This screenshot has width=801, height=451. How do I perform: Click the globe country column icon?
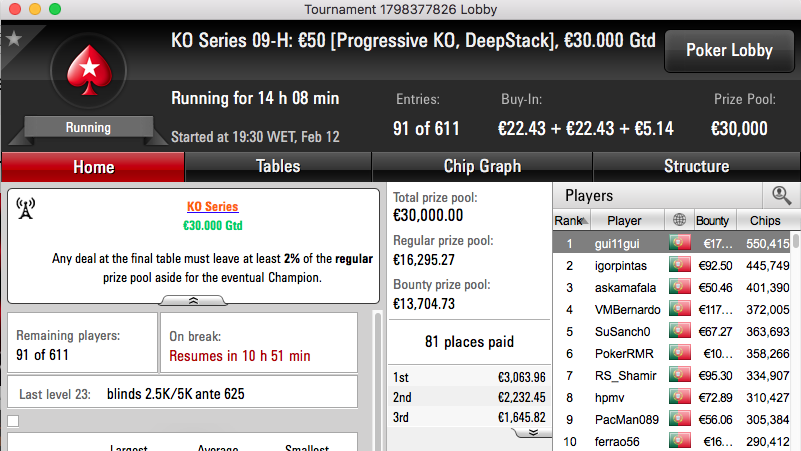click(x=679, y=220)
